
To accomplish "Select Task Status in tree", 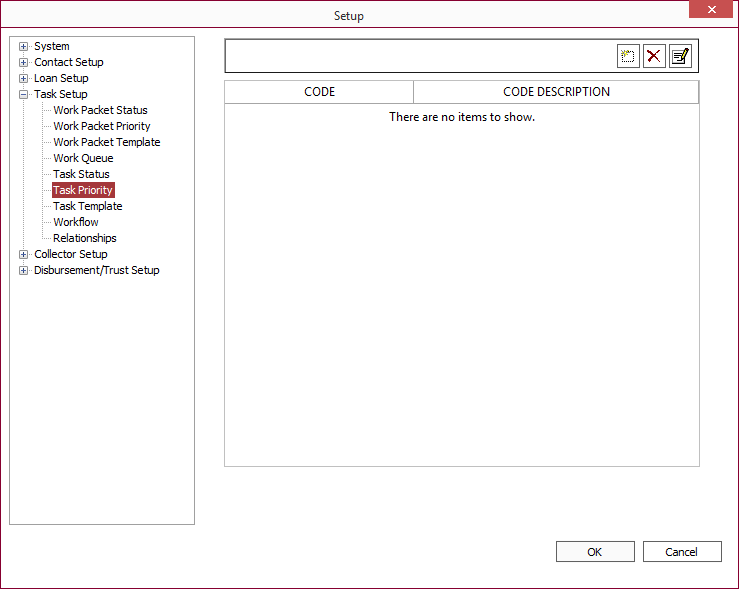I will click(82, 174).
